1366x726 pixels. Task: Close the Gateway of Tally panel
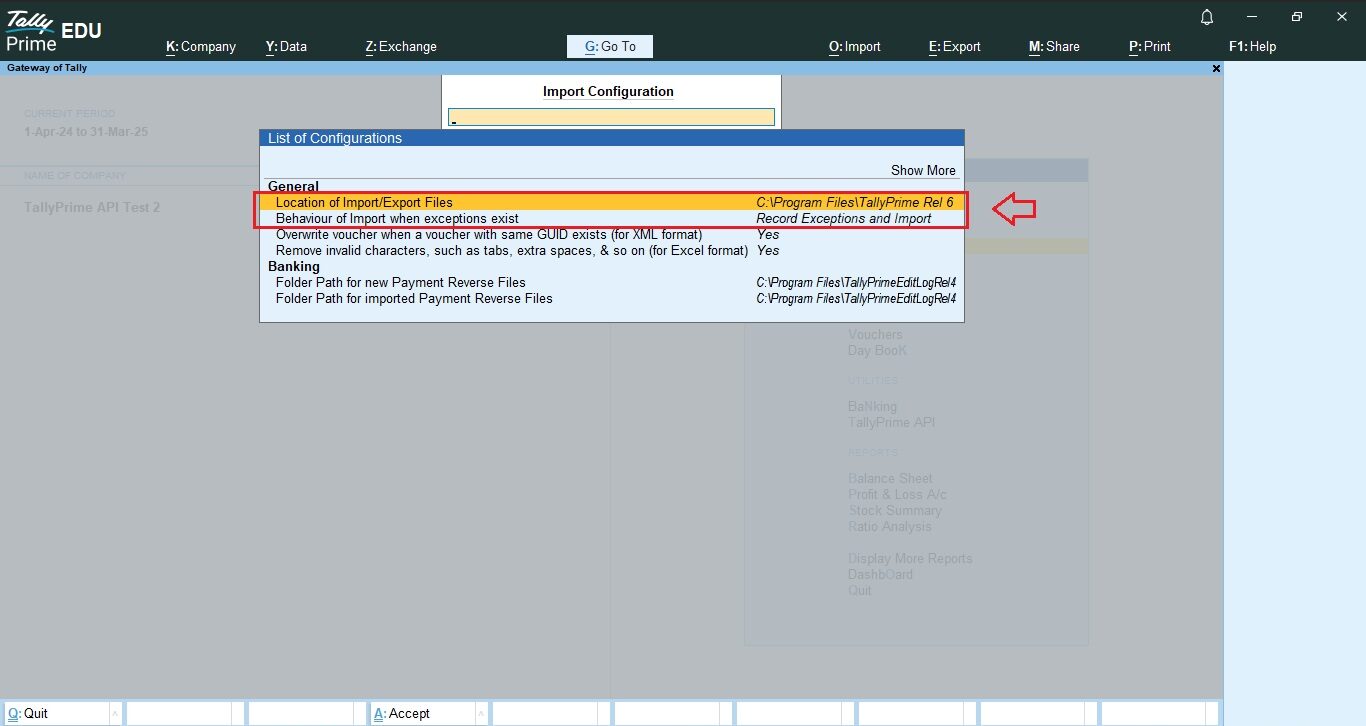(1216, 68)
